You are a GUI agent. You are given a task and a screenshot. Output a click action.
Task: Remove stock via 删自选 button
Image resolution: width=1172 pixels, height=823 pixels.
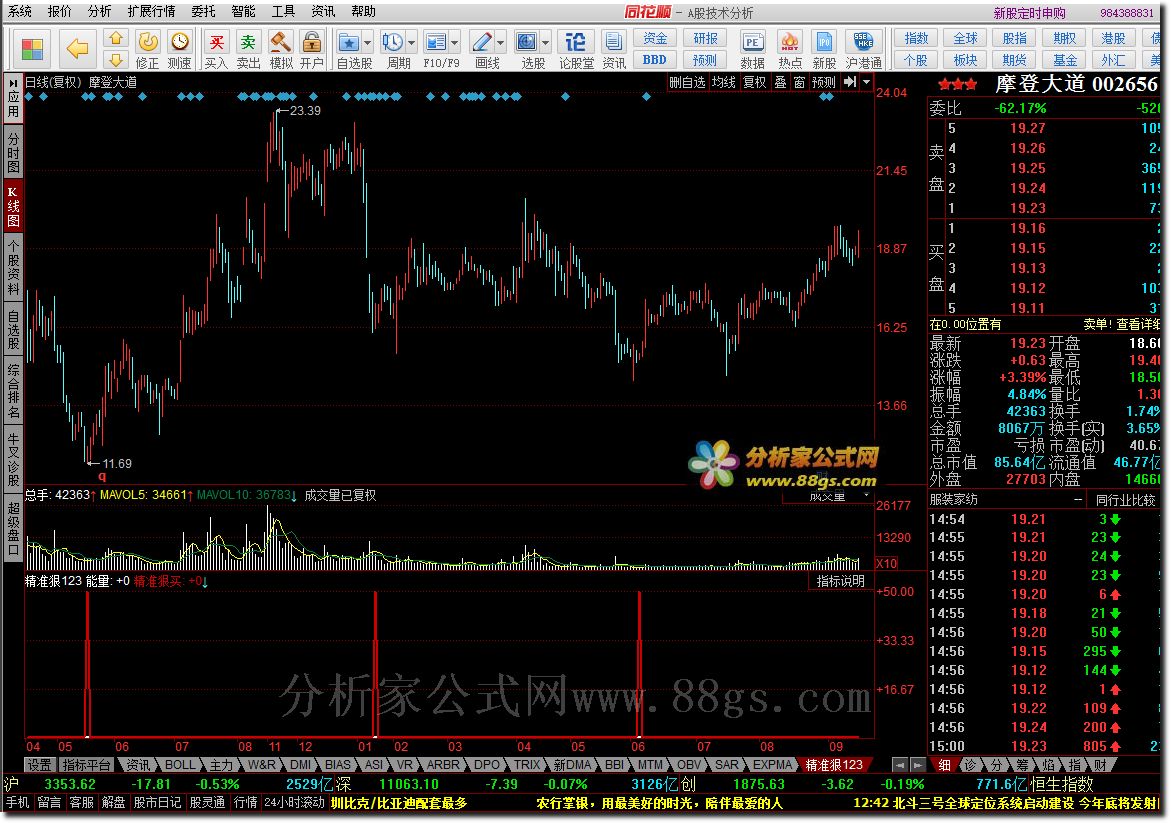(687, 82)
